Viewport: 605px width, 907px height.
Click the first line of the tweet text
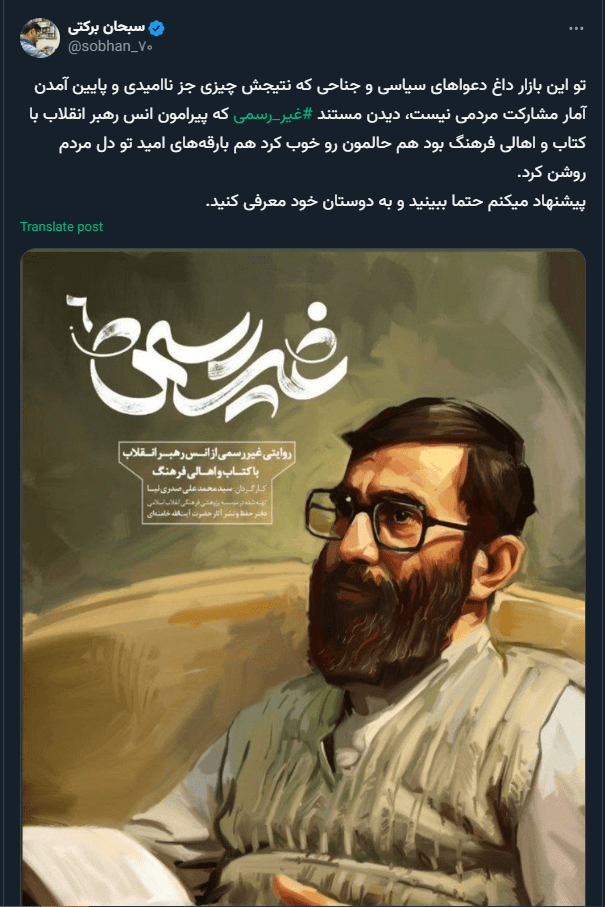309,86
